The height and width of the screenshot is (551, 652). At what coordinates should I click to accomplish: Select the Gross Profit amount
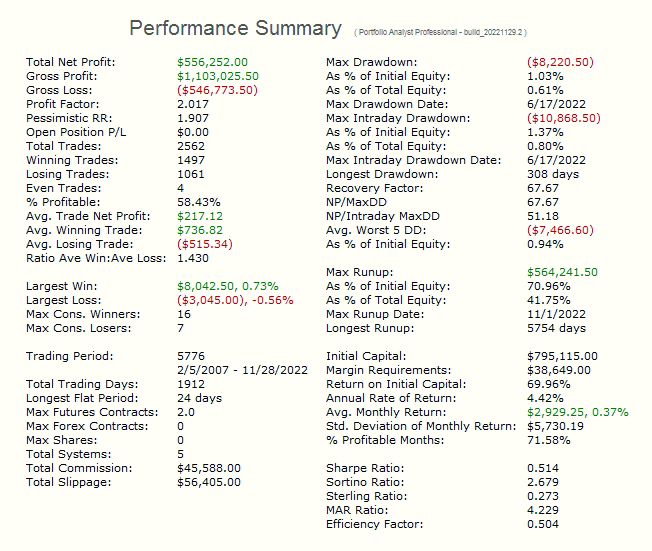point(218,76)
